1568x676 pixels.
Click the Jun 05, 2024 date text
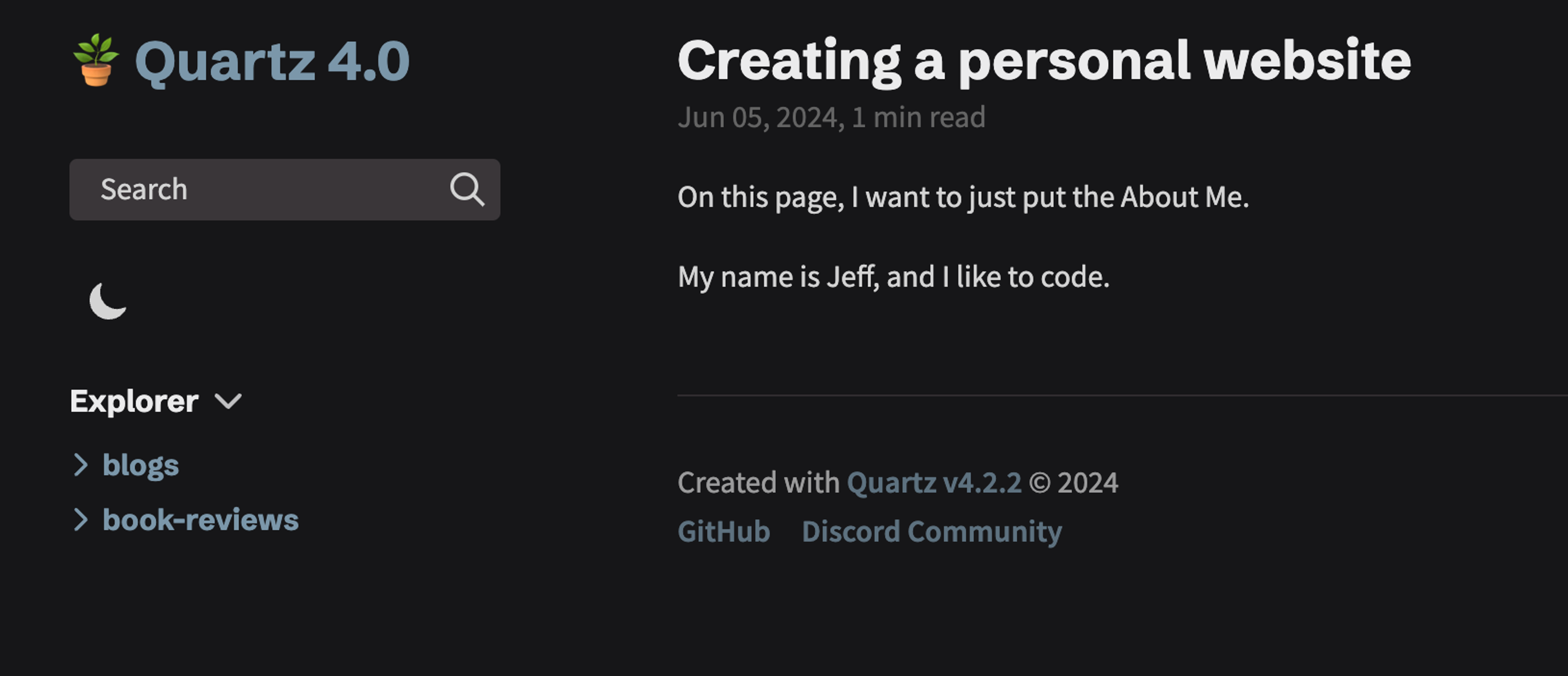pos(760,118)
